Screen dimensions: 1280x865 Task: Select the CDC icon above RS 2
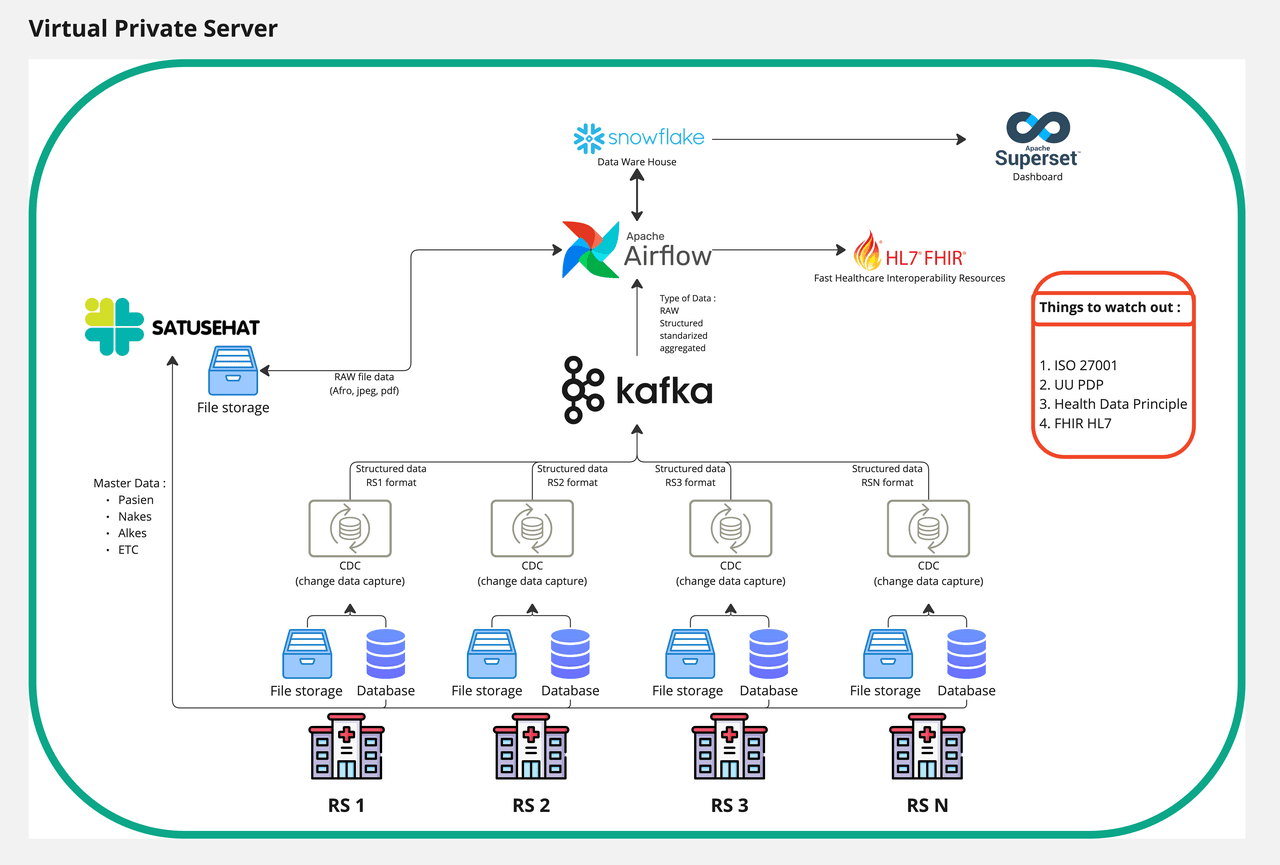click(532, 528)
